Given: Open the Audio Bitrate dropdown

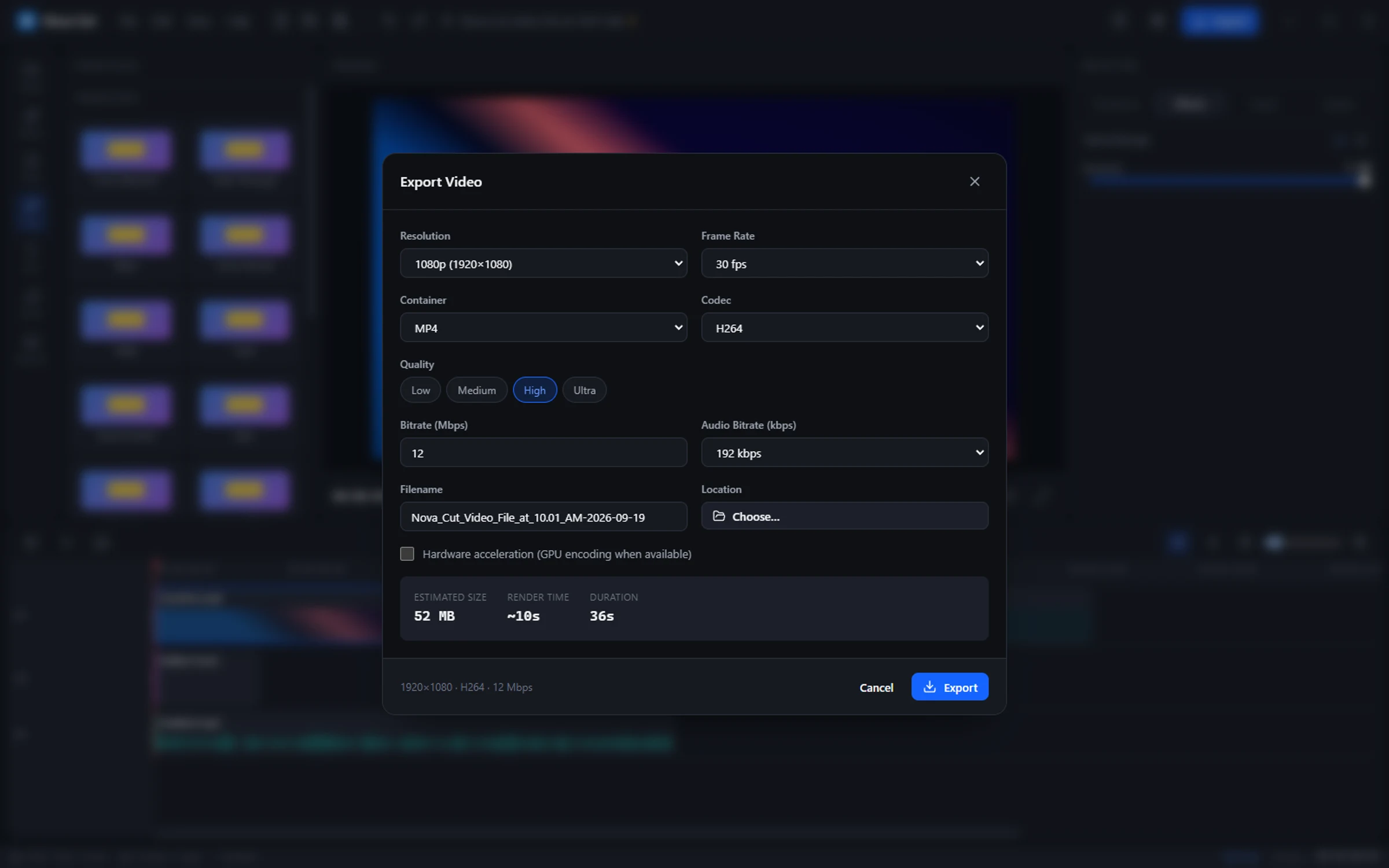Looking at the screenshot, I should pyautogui.click(x=844, y=453).
